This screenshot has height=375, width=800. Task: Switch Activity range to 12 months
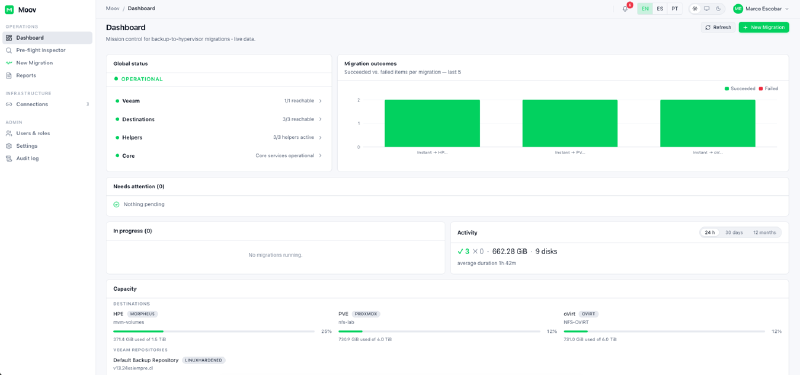[764, 233]
